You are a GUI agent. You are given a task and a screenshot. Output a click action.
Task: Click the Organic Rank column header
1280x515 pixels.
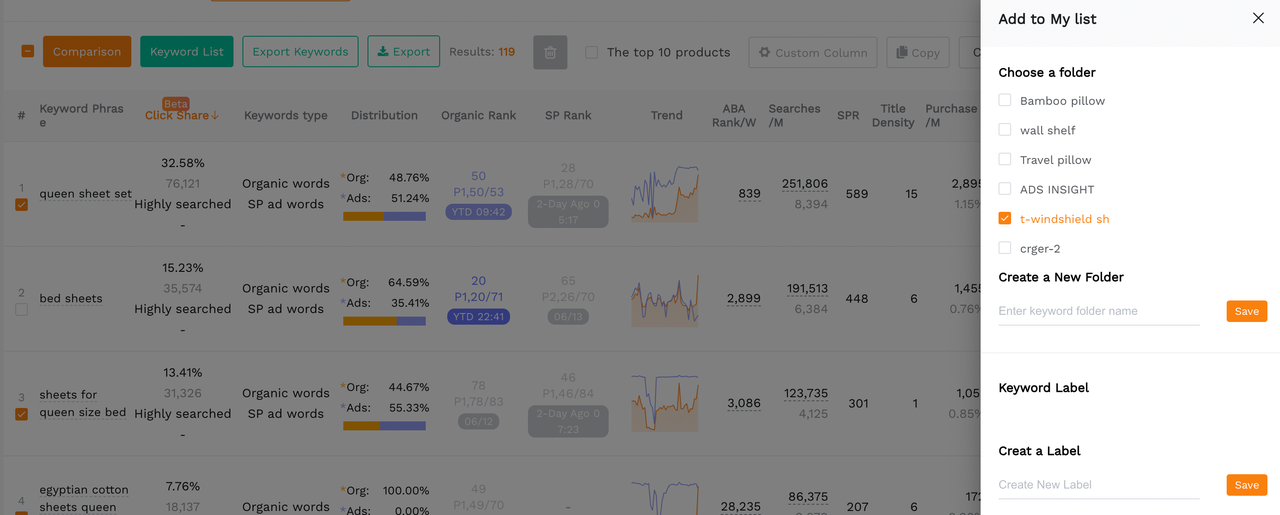click(479, 115)
